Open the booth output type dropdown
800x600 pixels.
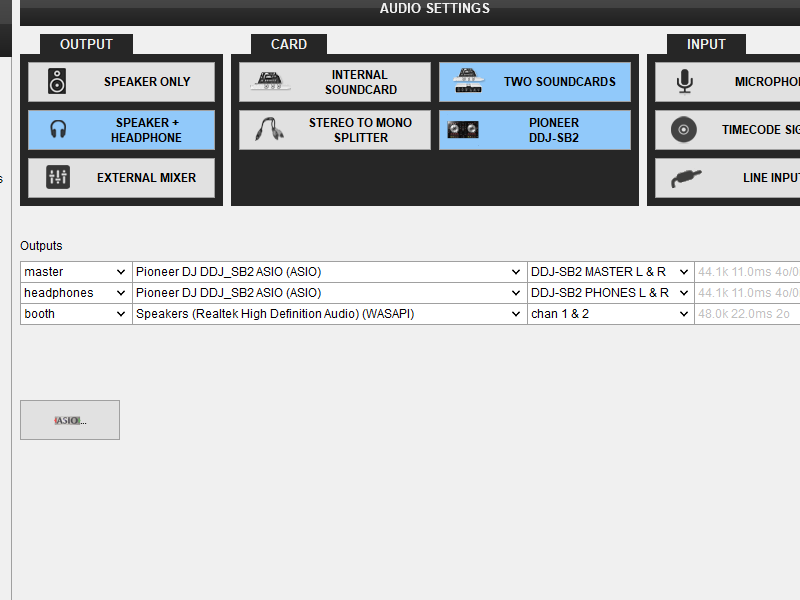76,314
